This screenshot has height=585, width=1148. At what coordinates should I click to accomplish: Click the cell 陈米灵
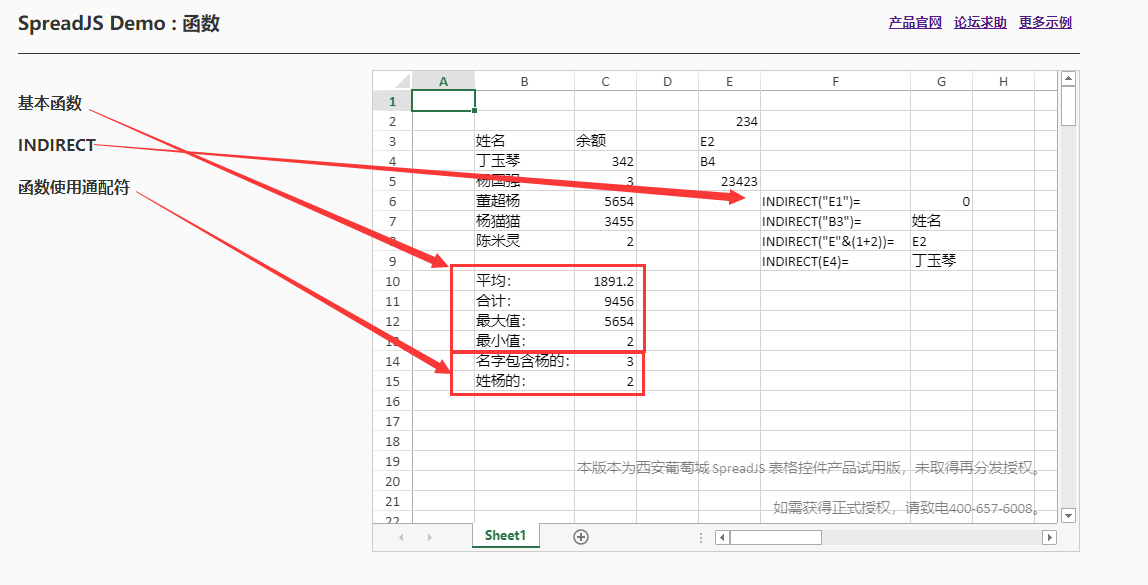[524, 241]
